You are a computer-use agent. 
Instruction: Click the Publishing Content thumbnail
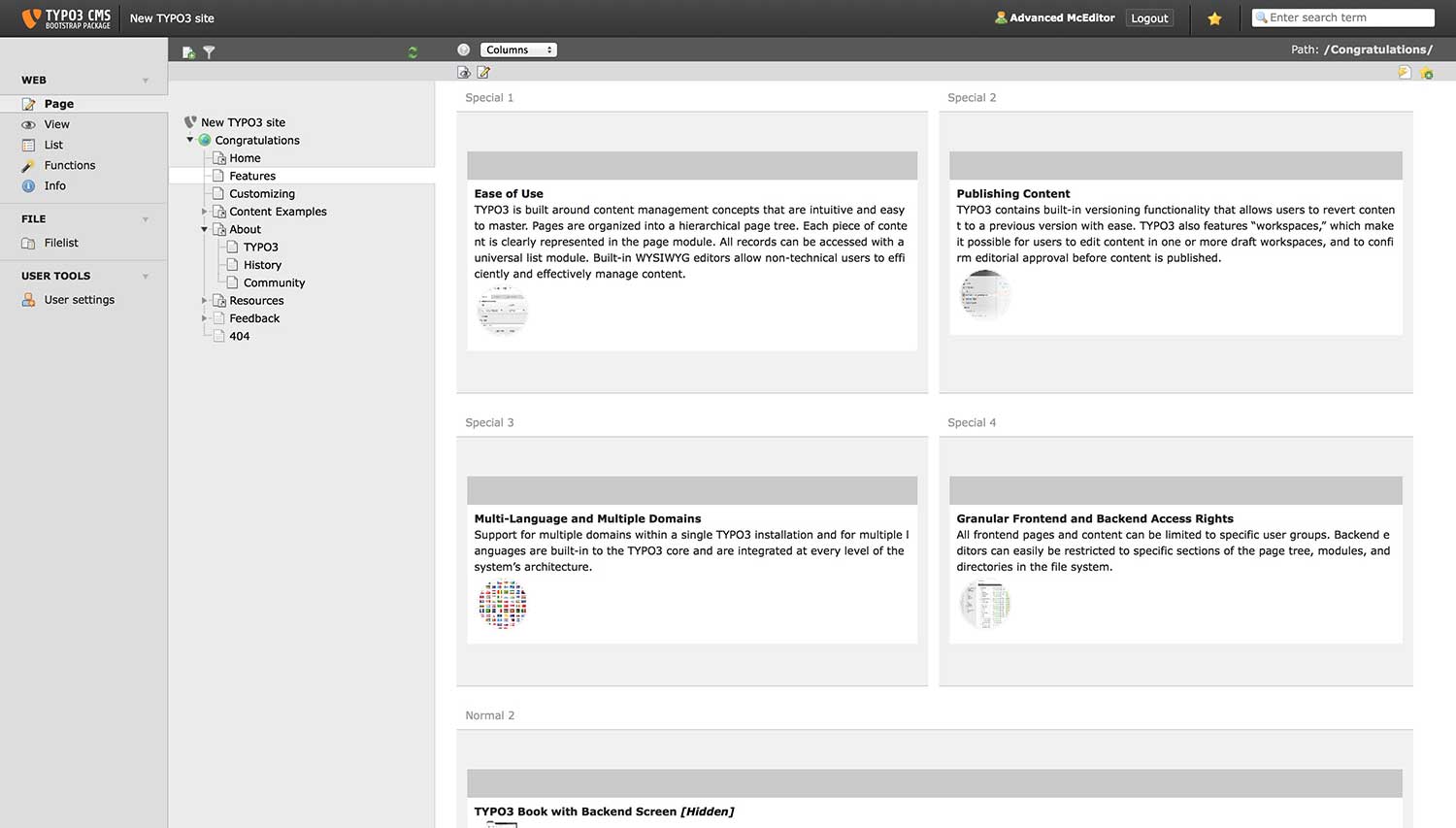click(985, 295)
